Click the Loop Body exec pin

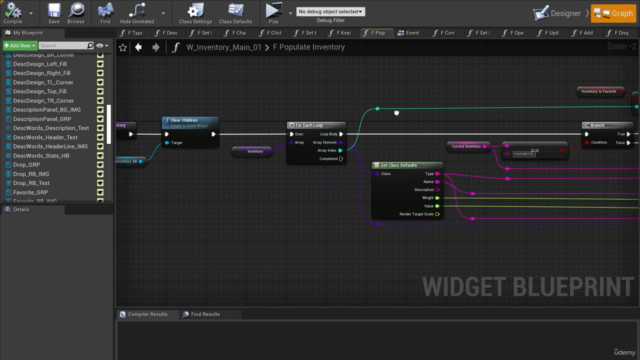[341, 134]
